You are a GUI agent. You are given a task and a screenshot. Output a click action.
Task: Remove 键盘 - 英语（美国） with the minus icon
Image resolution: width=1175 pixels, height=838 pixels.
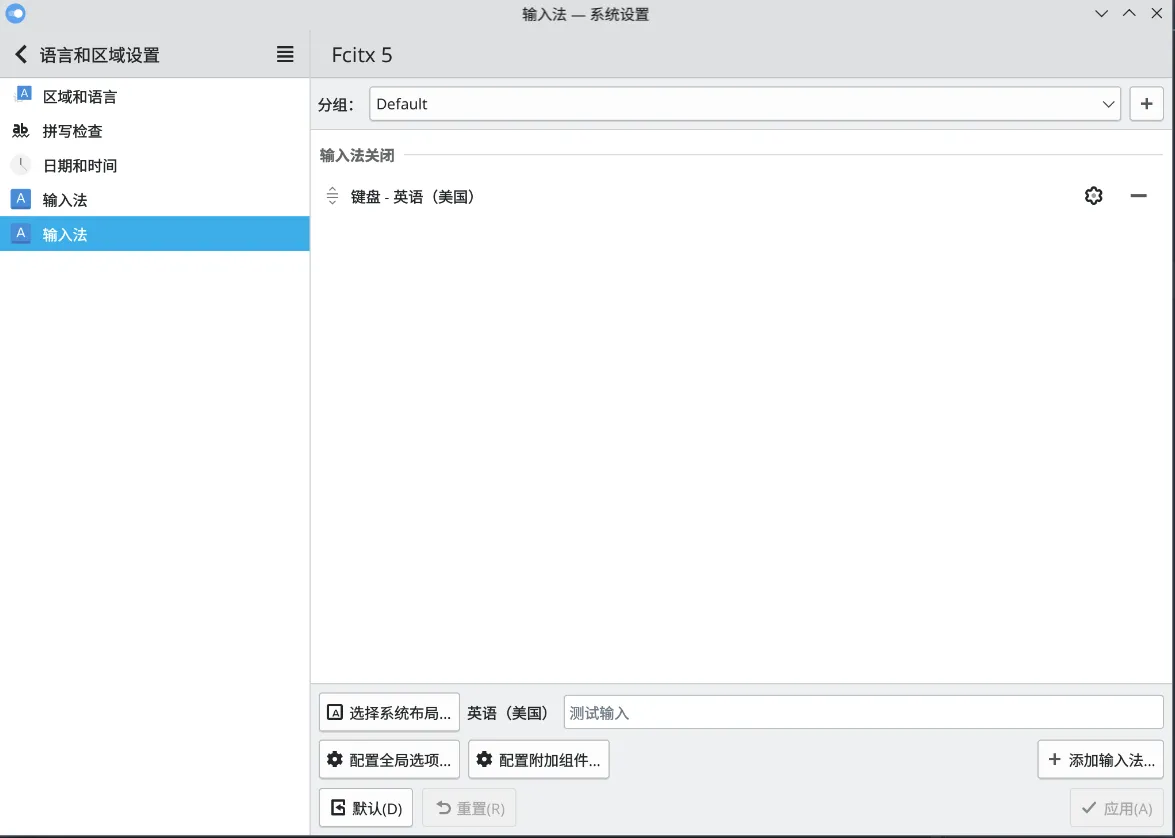coord(1138,196)
